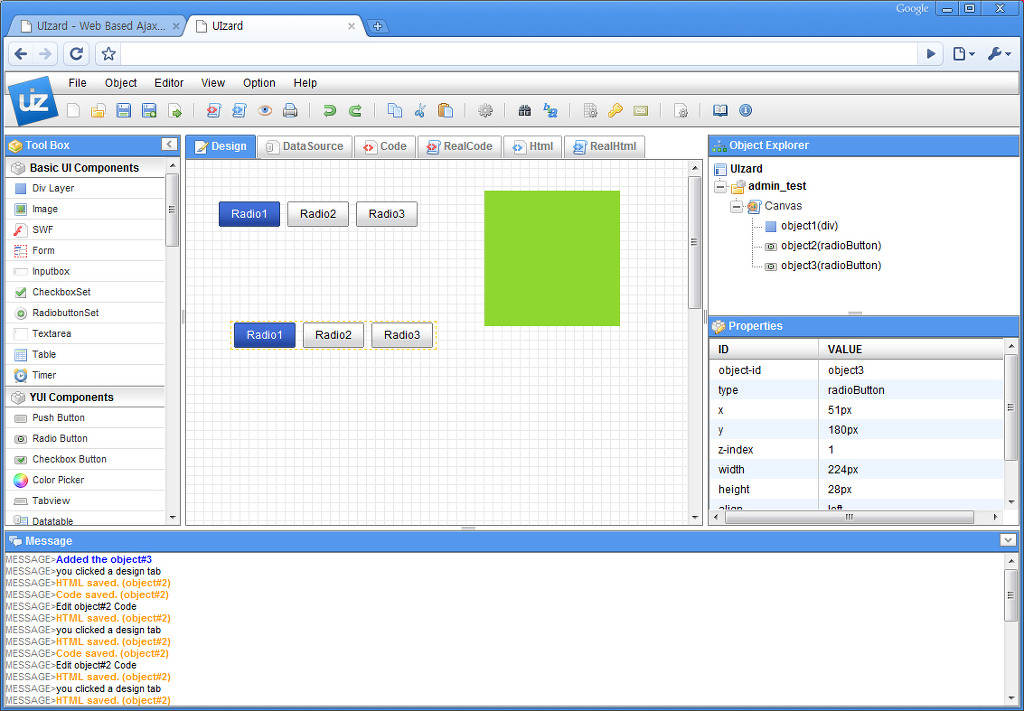The height and width of the screenshot is (711, 1024).
Task: Pick RadiobuttonSet from the Tool Box
Action: coord(85,313)
